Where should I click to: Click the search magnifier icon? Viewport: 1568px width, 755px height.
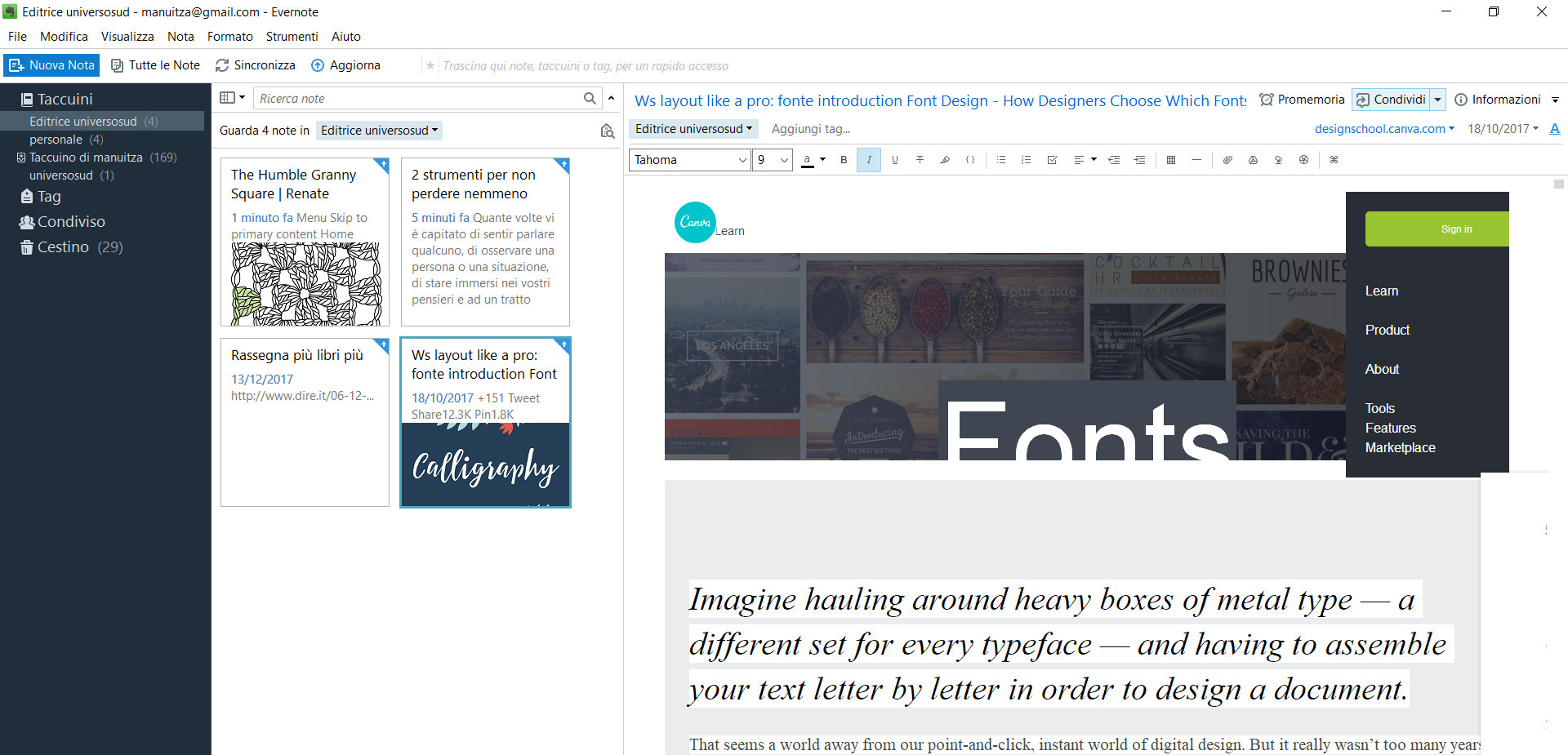click(590, 99)
